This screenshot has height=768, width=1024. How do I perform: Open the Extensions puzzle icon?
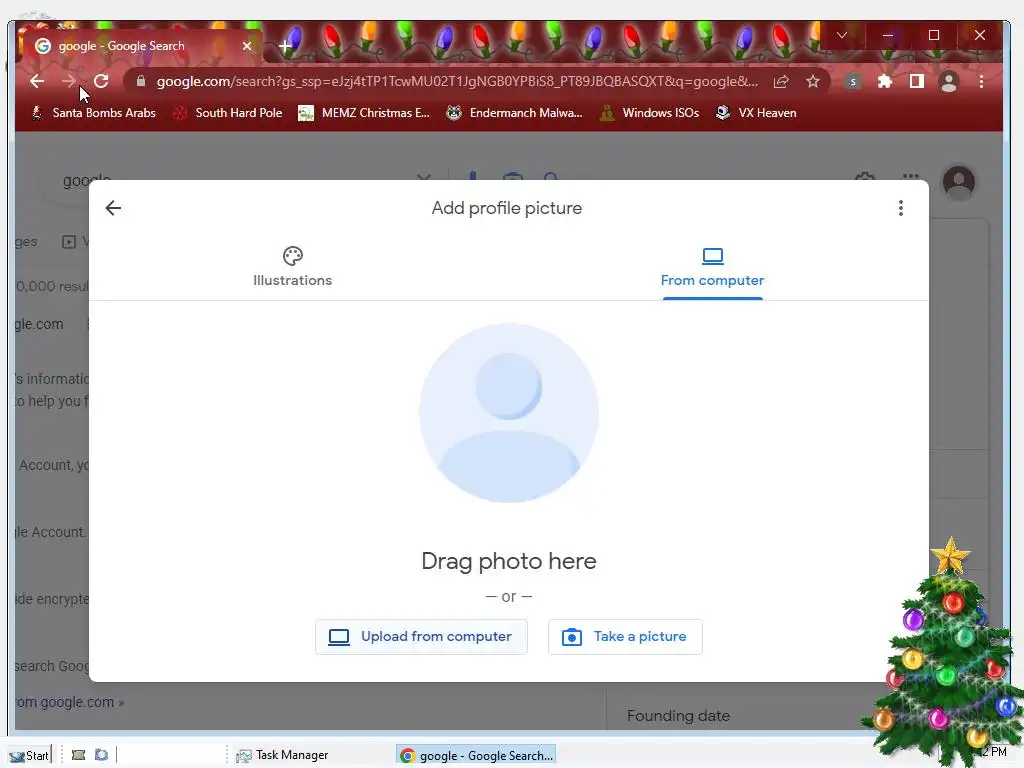point(884,81)
